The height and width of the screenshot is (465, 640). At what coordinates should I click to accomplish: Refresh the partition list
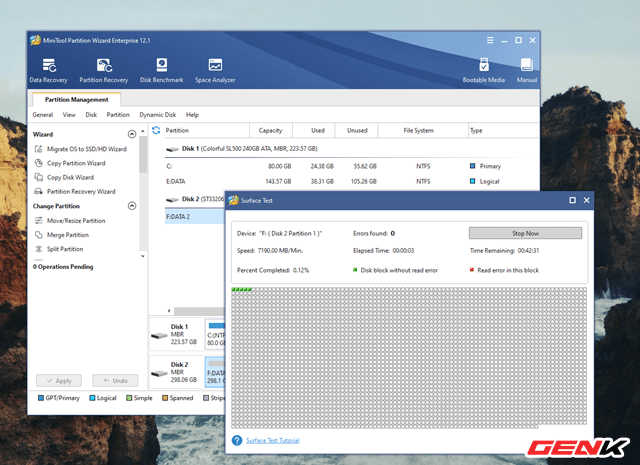[x=156, y=130]
